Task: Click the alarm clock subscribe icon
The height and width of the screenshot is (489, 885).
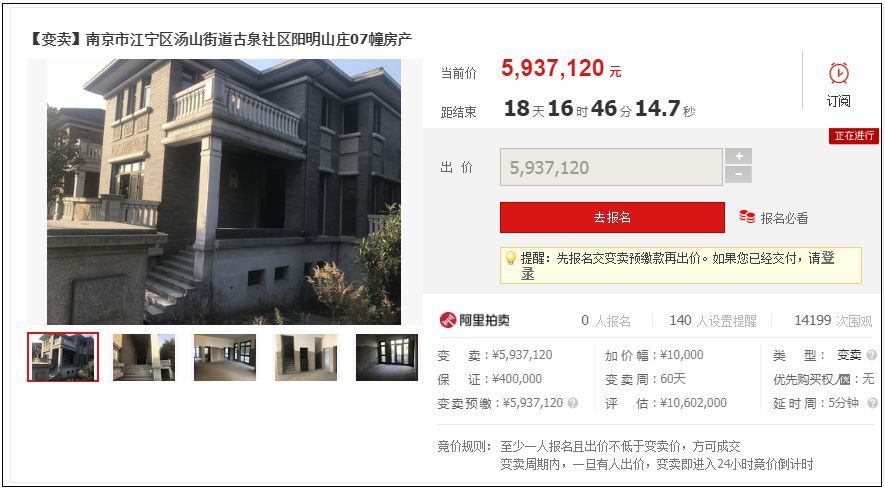Action: 838,73
